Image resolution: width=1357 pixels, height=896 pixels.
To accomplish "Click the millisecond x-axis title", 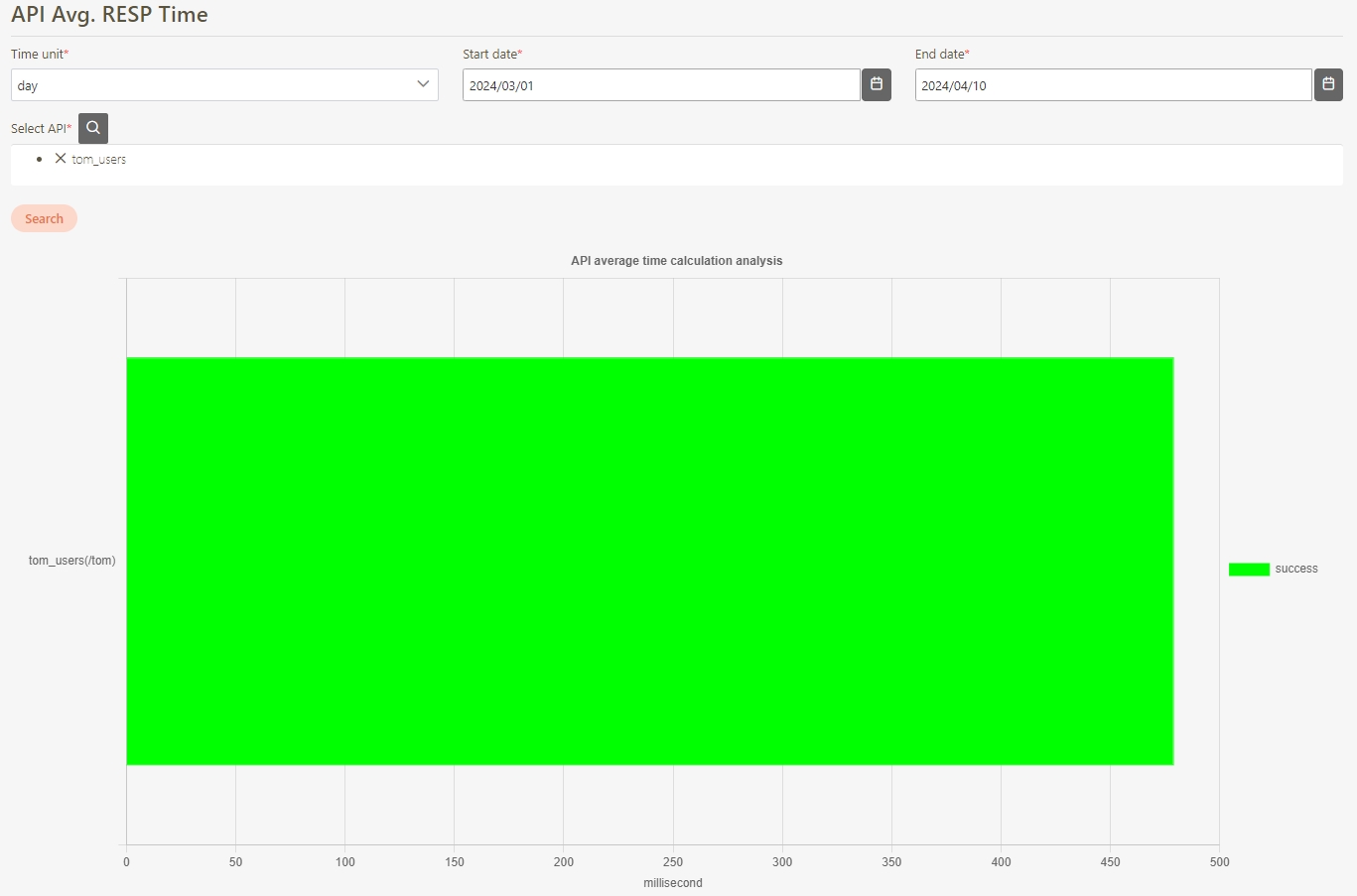I will pos(672,883).
